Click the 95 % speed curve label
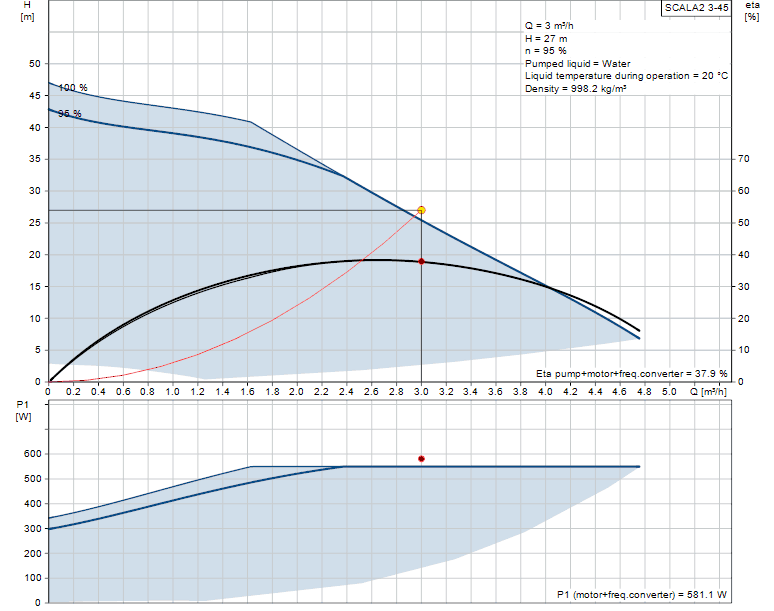The height and width of the screenshot is (611, 774). pyautogui.click(x=69, y=114)
